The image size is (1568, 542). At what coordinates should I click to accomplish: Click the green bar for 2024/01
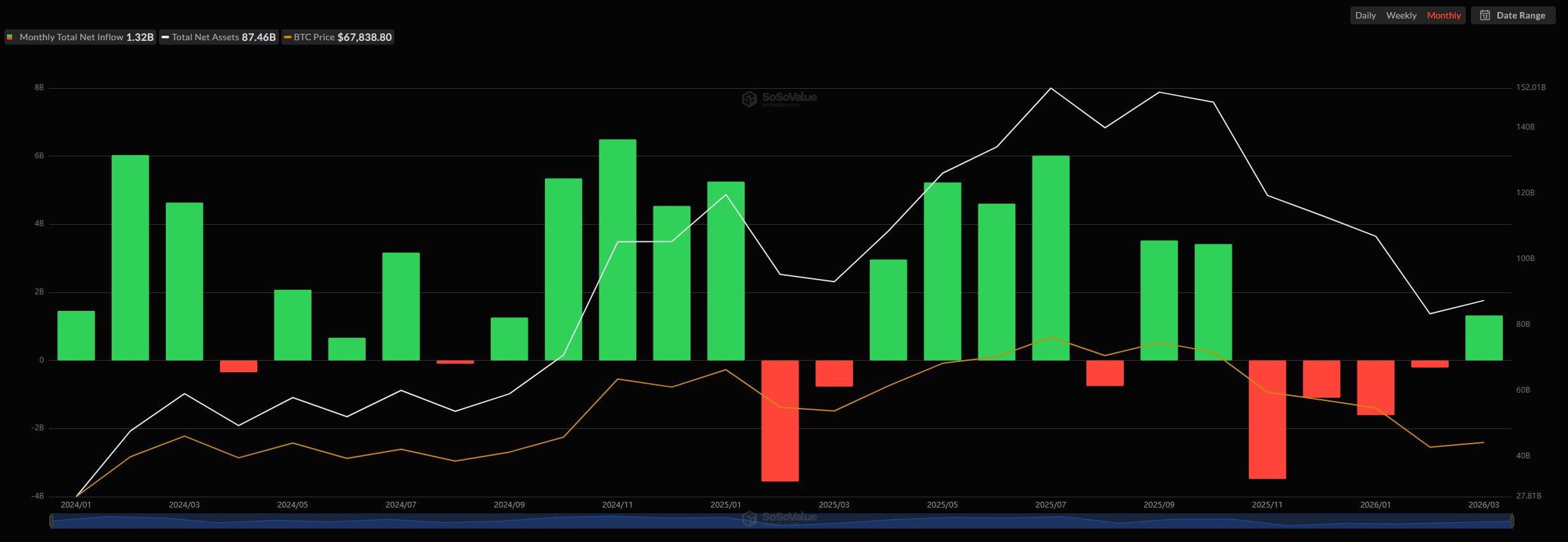[x=76, y=336]
